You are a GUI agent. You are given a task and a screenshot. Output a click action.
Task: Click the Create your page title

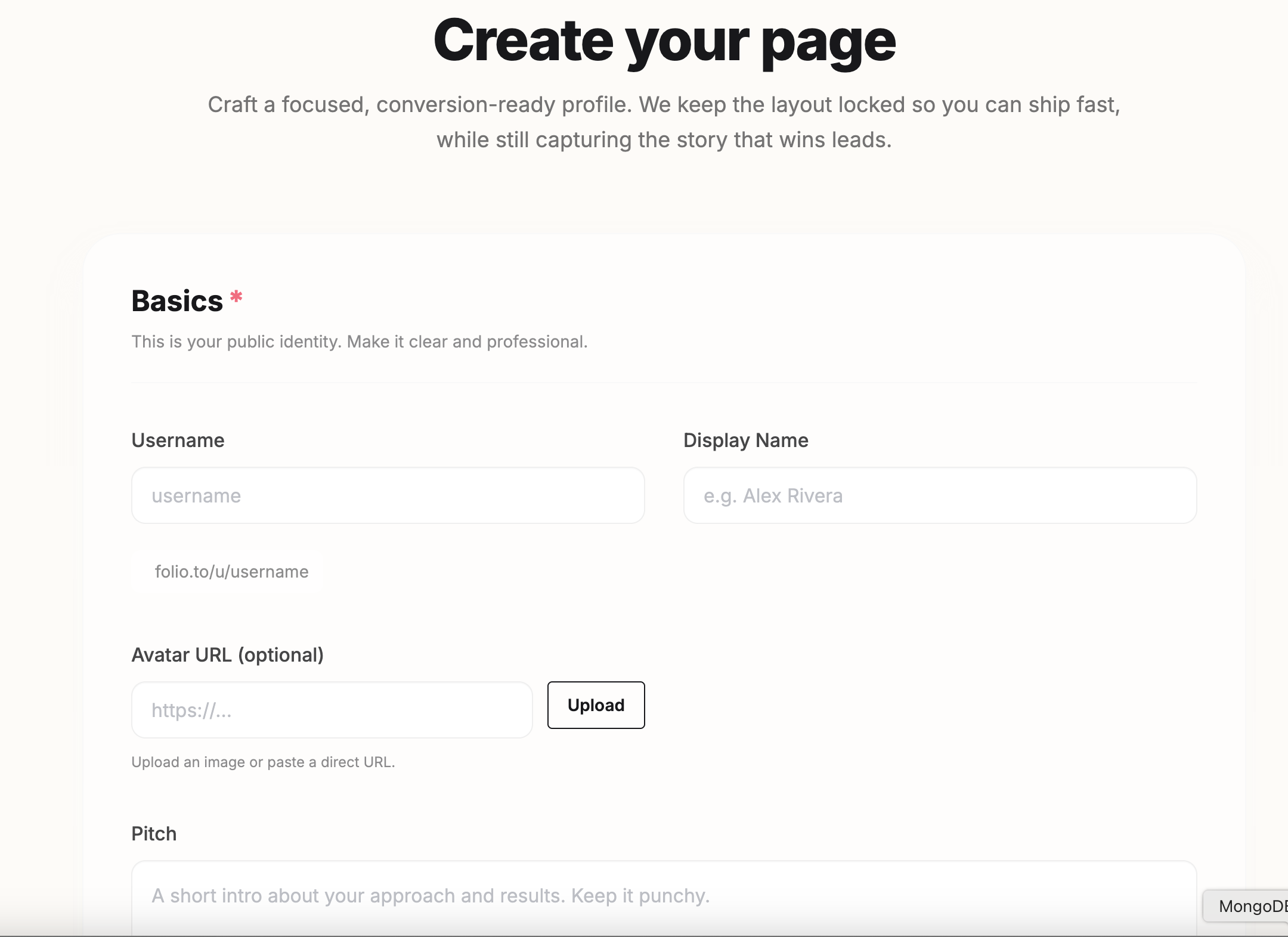664,41
